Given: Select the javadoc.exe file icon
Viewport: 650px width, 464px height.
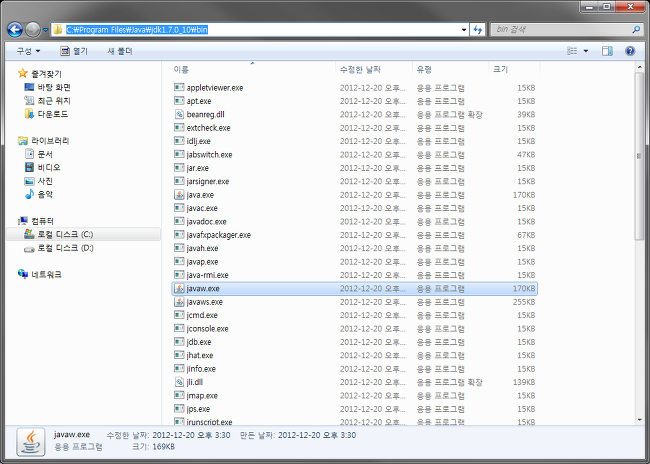Looking at the screenshot, I should [x=179, y=221].
